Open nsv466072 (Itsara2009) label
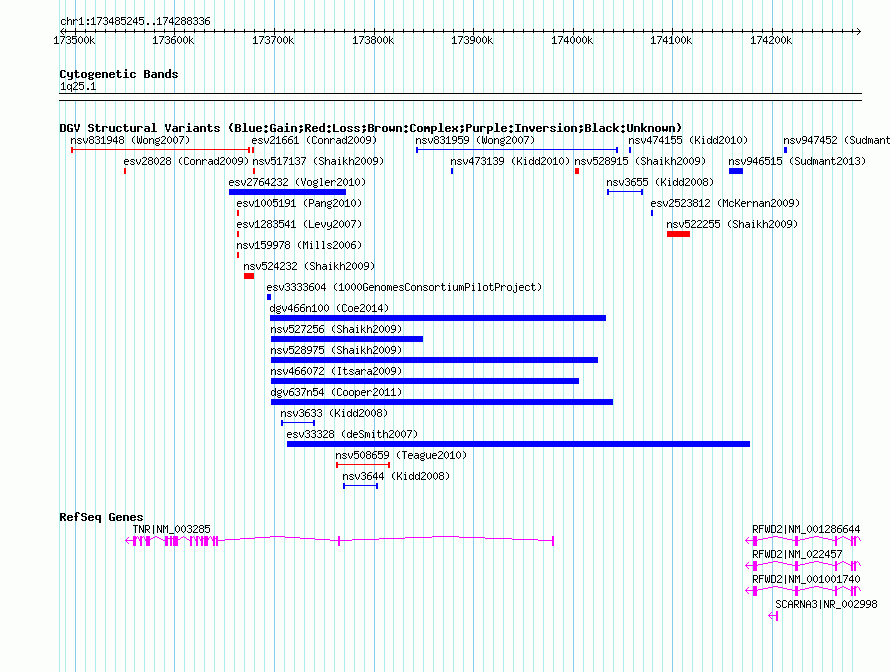 [x=335, y=371]
